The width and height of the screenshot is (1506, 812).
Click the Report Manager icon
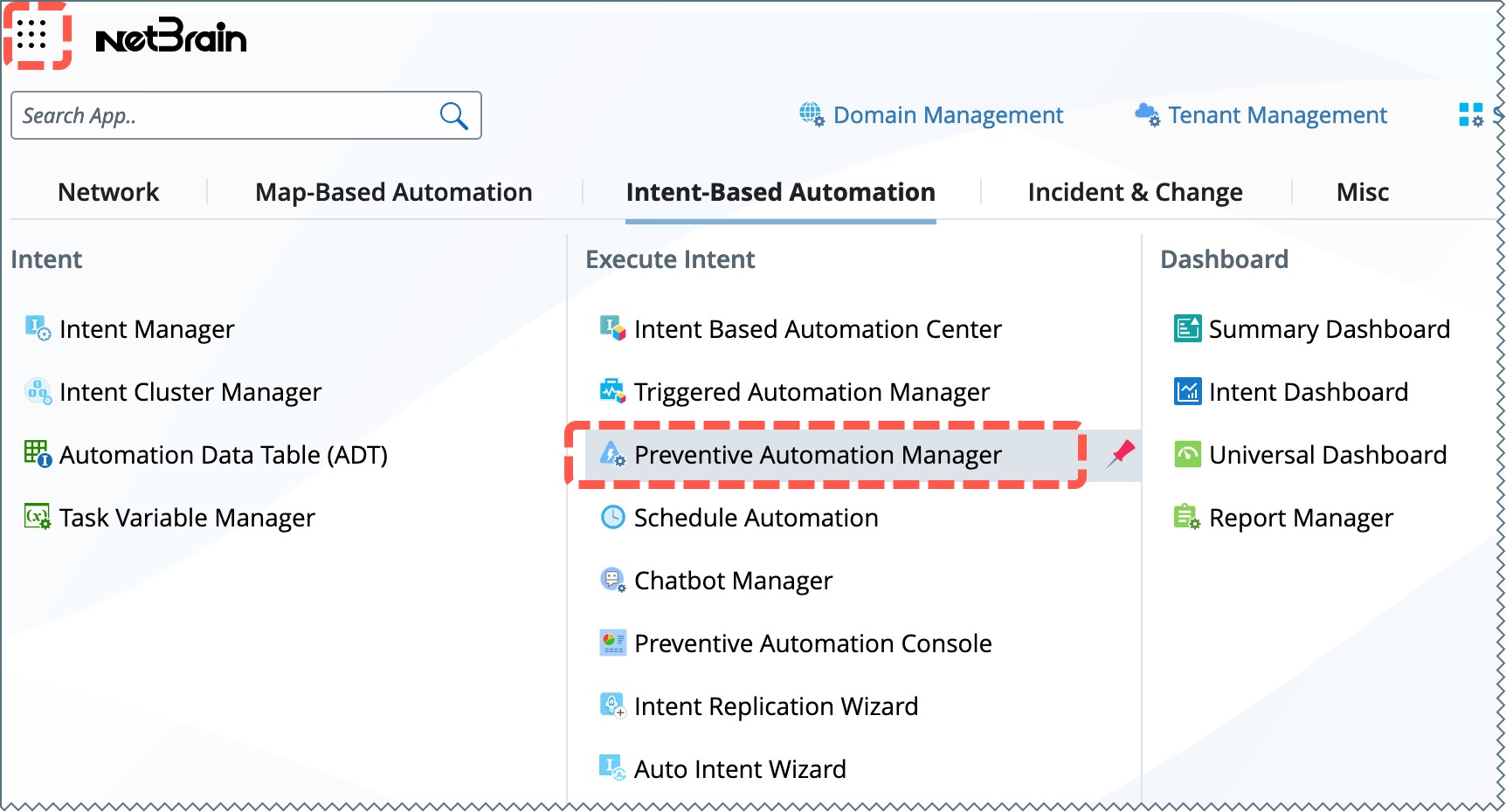tap(1187, 517)
